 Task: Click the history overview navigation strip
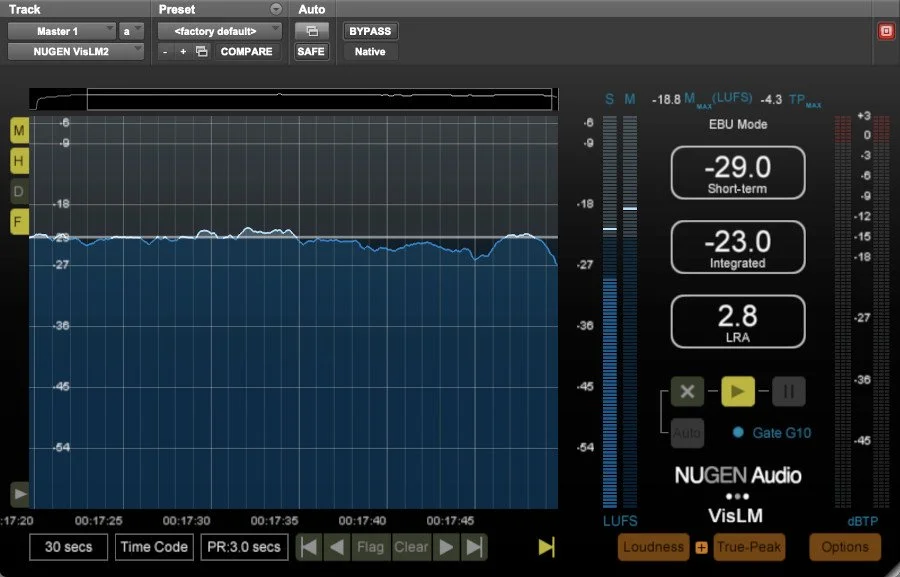(293, 99)
